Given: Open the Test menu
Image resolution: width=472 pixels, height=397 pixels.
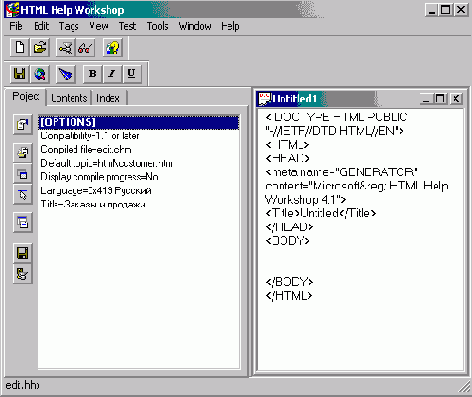Looking at the screenshot, I should click(127, 26).
